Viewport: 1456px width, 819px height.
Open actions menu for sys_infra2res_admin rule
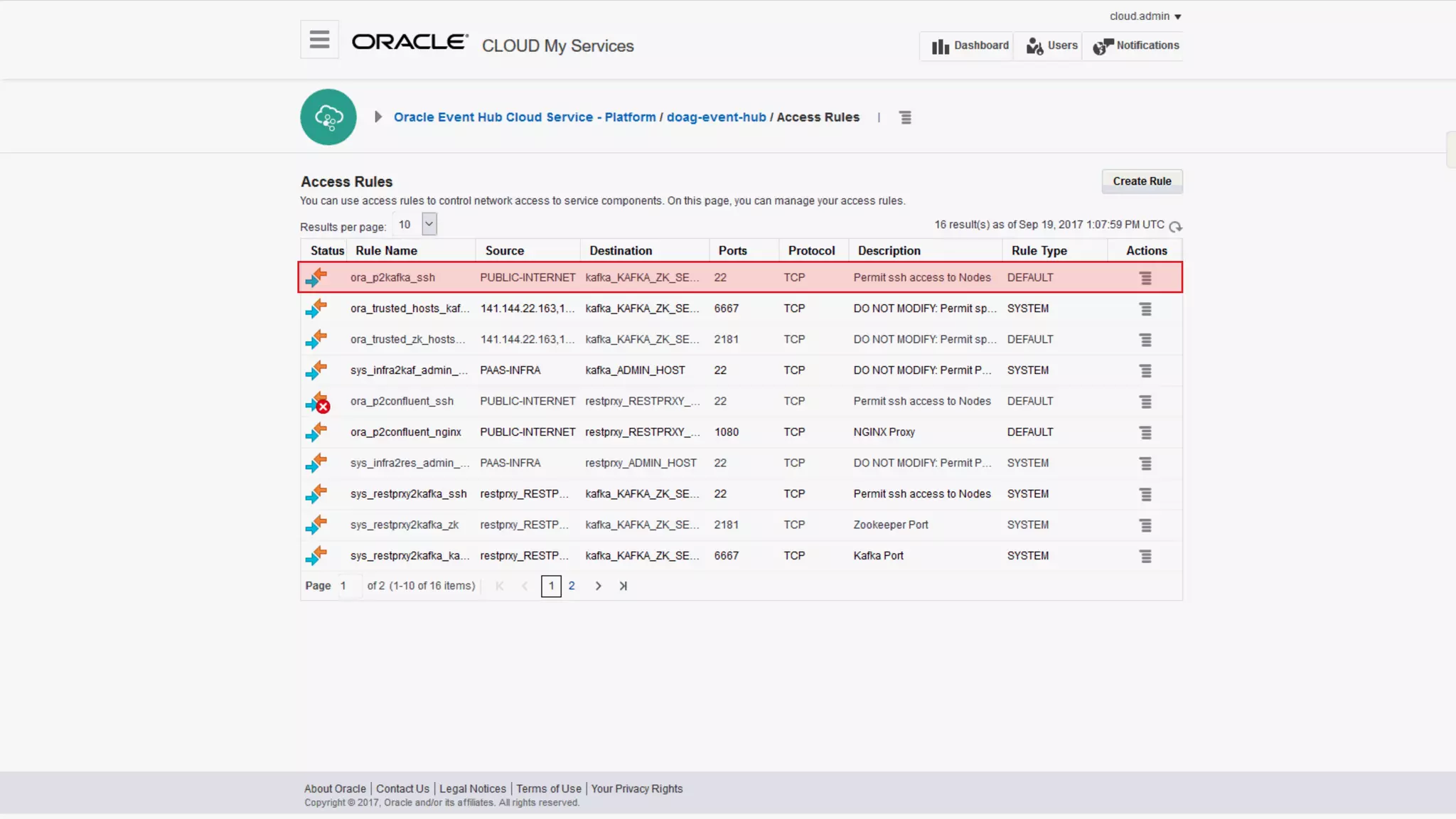pos(1145,464)
